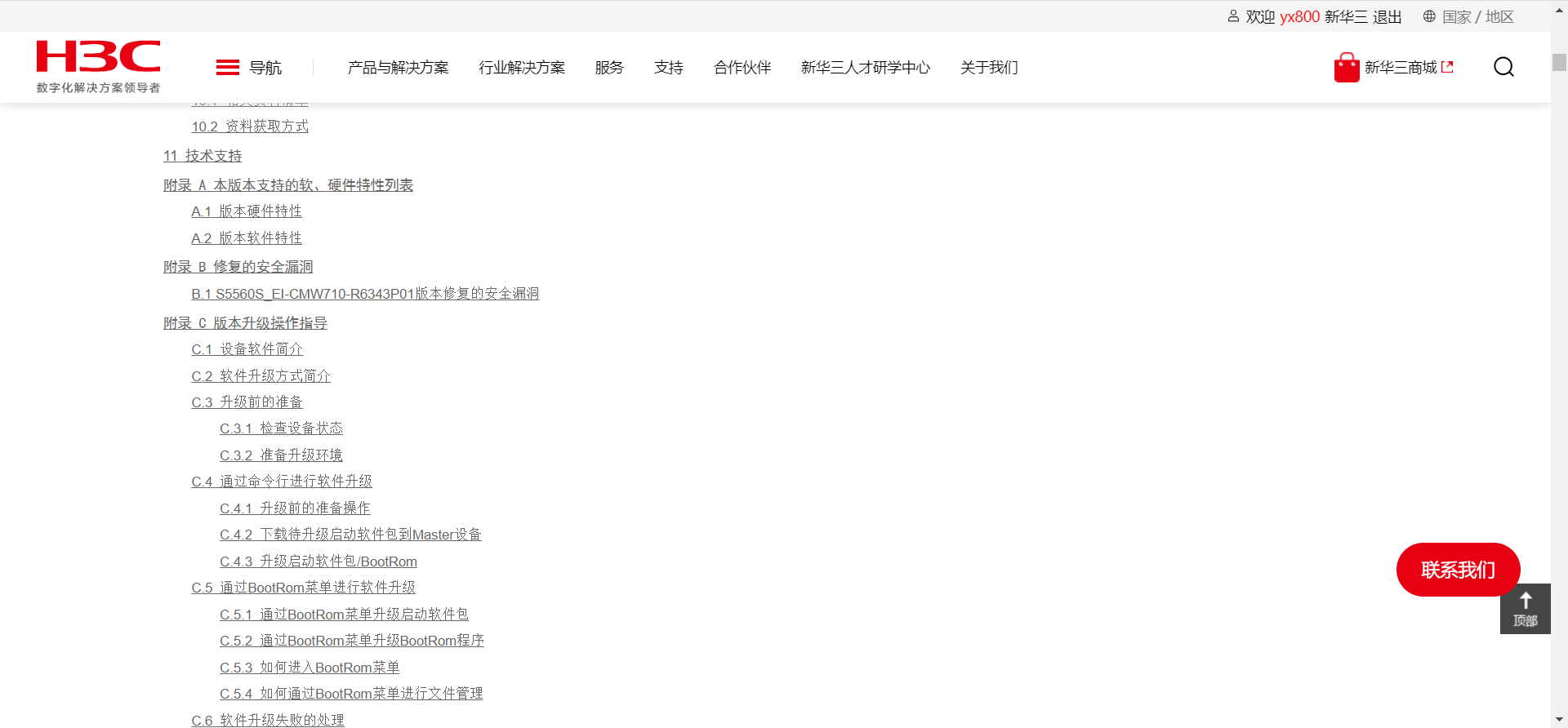Open the 11 技术支持 section link
The height and width of the screenshot is (728, 1568).
pyautogui.click(x=203, y=156)
